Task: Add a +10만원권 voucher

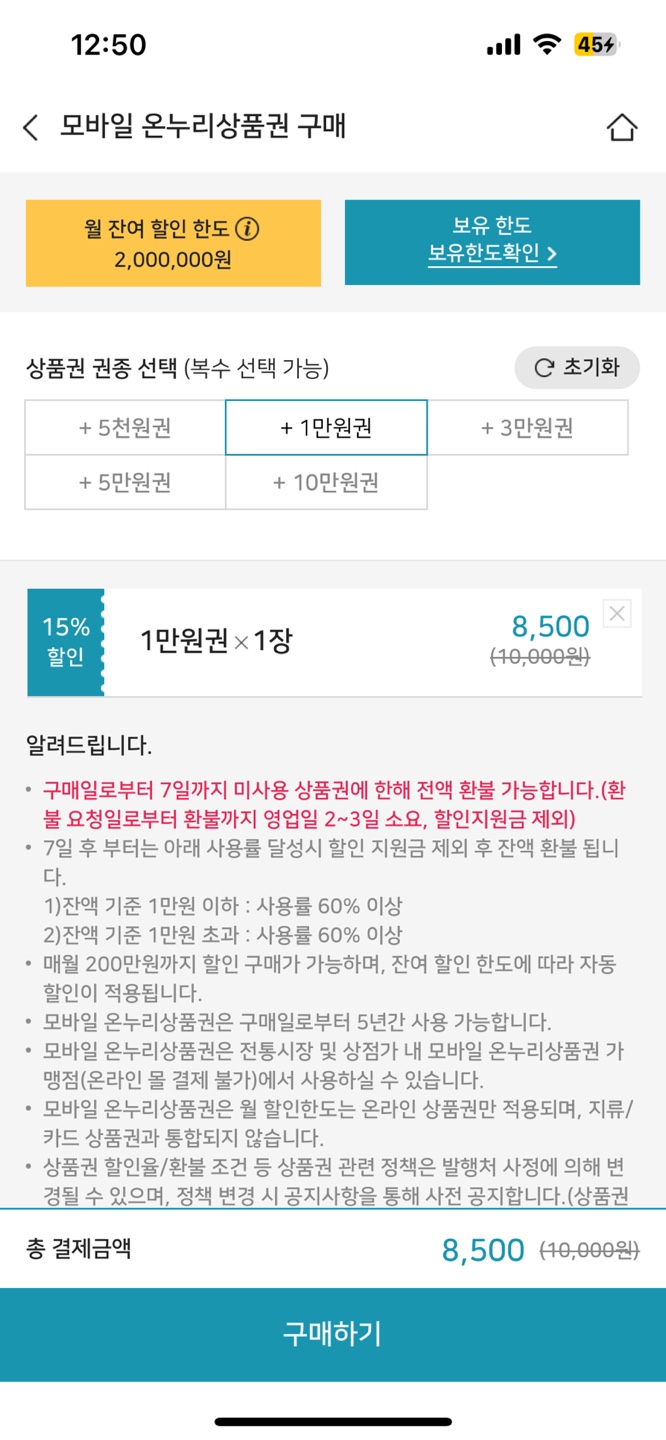Action: (326, 483)
